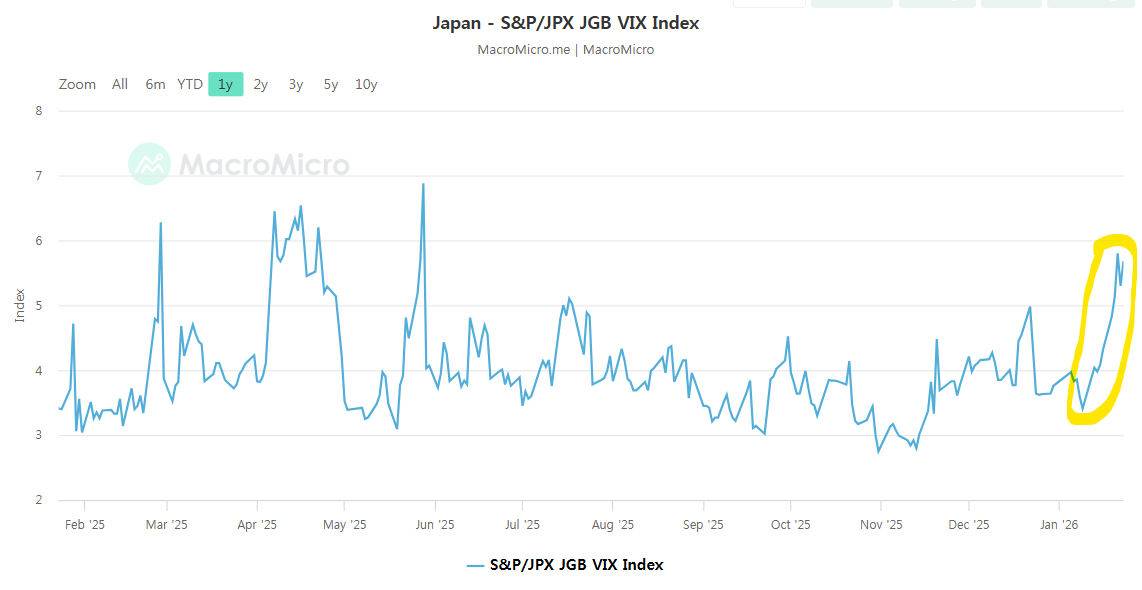Click the latest data point inside yellow circle
Viewport: 1142px width, 590px height.
click(x=1123, y=262)
